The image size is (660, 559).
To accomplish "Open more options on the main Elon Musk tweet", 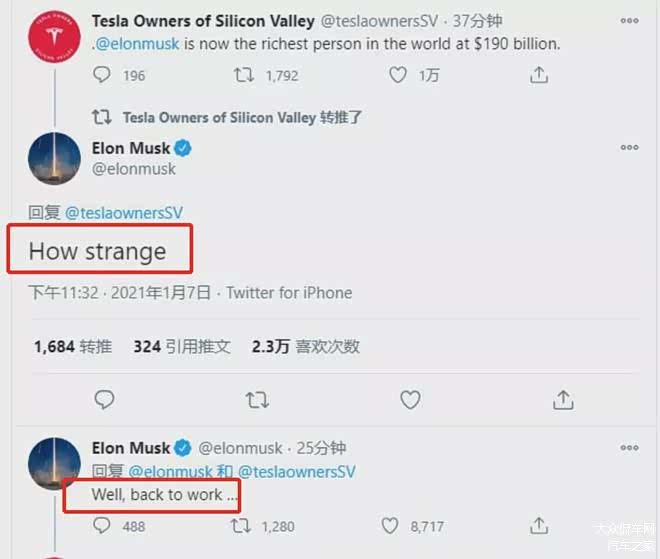I will [x=629, y=148].
